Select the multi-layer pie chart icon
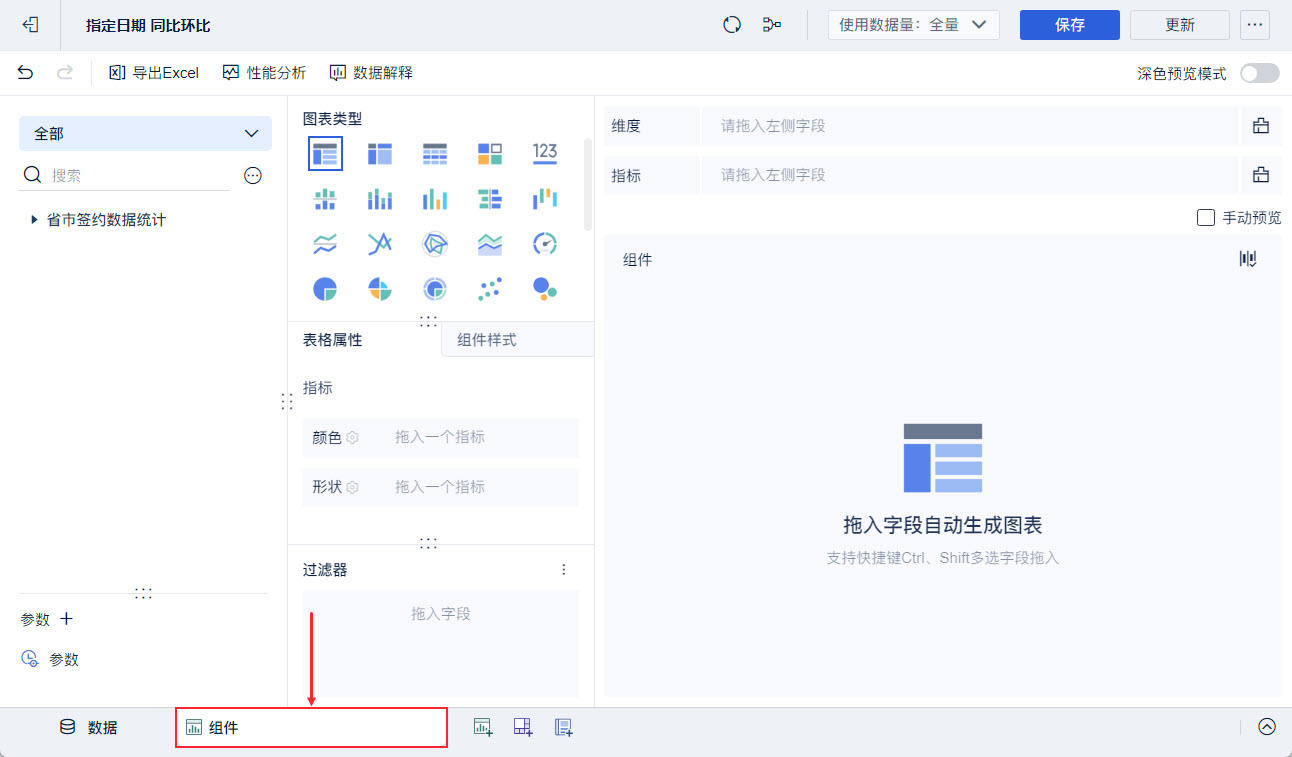 click(435, 289)
